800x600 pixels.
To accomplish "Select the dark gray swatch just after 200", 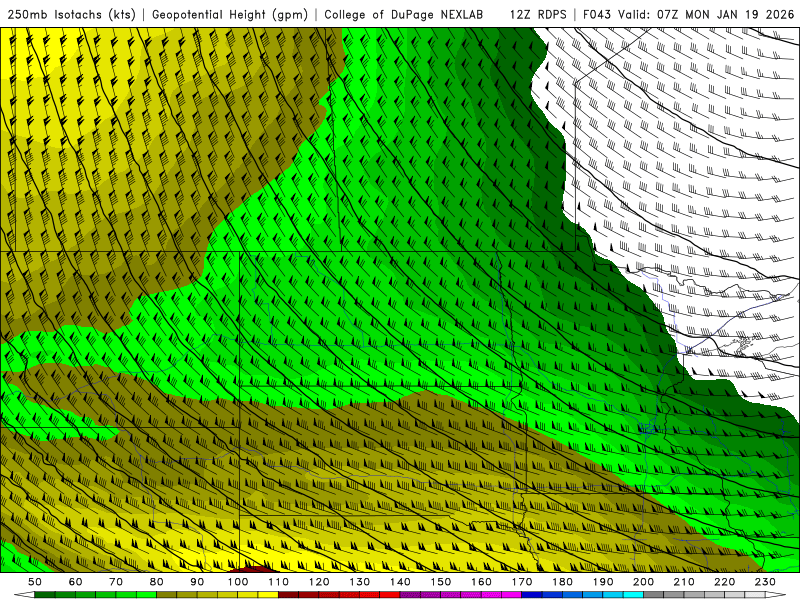I will click(654, 594).
